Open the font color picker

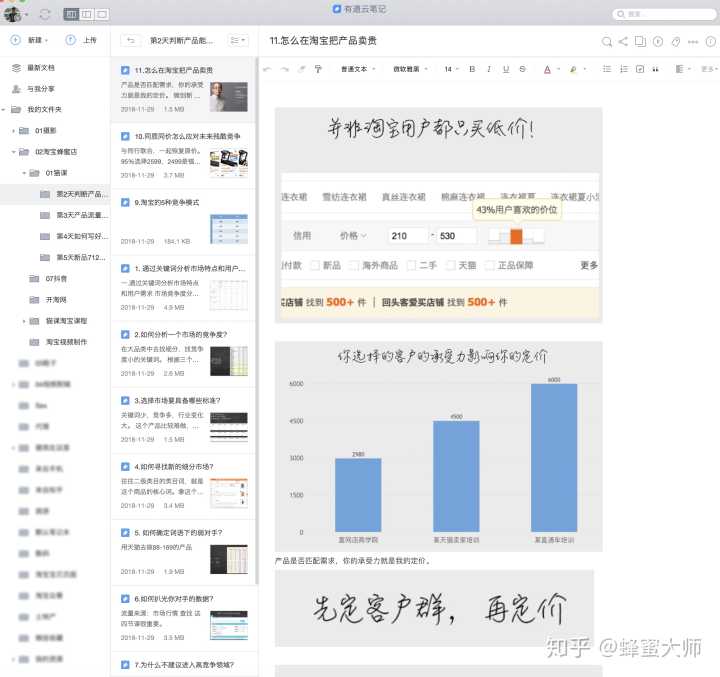tap(549, 70)
